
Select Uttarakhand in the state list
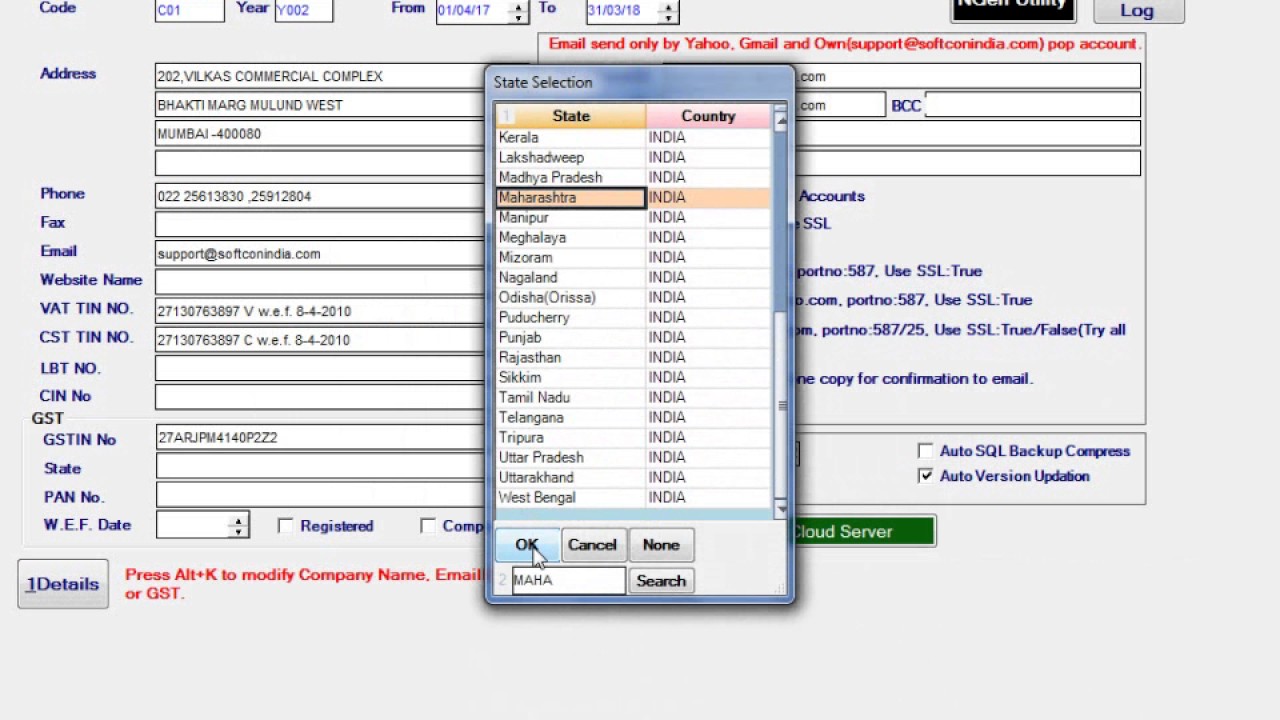[x=571, y=477]
